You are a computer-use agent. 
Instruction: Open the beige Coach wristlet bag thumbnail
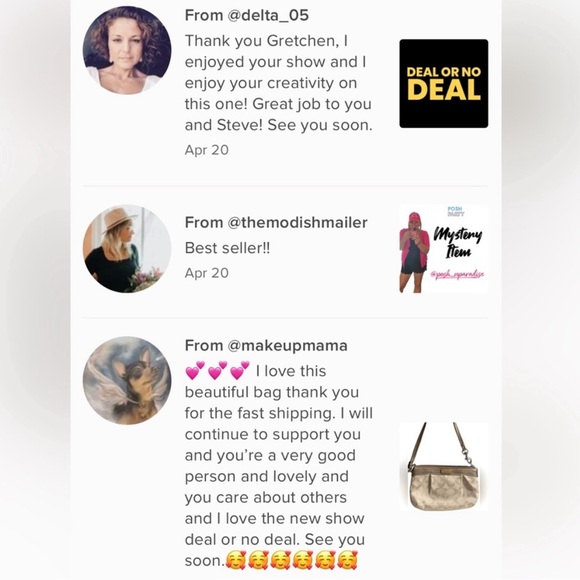coord(444,467)
